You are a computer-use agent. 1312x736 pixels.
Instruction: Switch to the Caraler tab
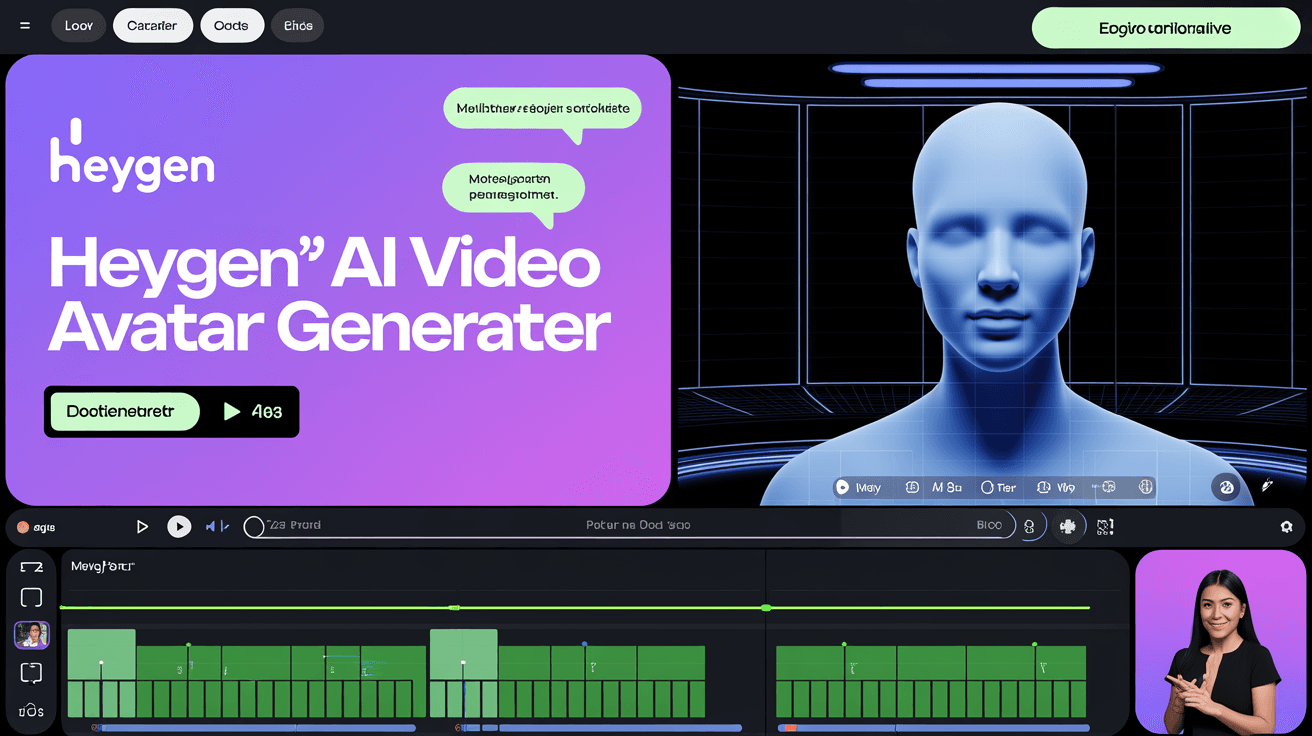point(152,26)
